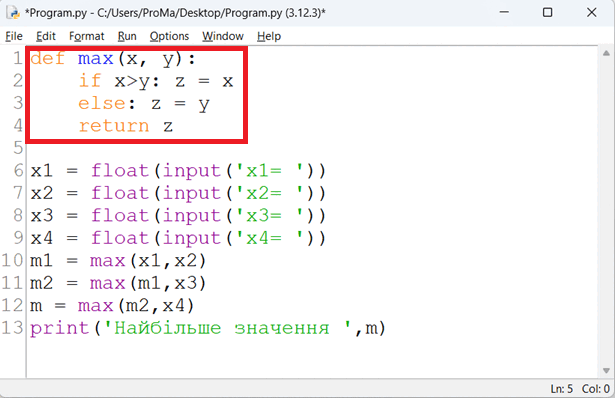Maximize the IDLE editor window
615x398 pixels.
point(548,12)
